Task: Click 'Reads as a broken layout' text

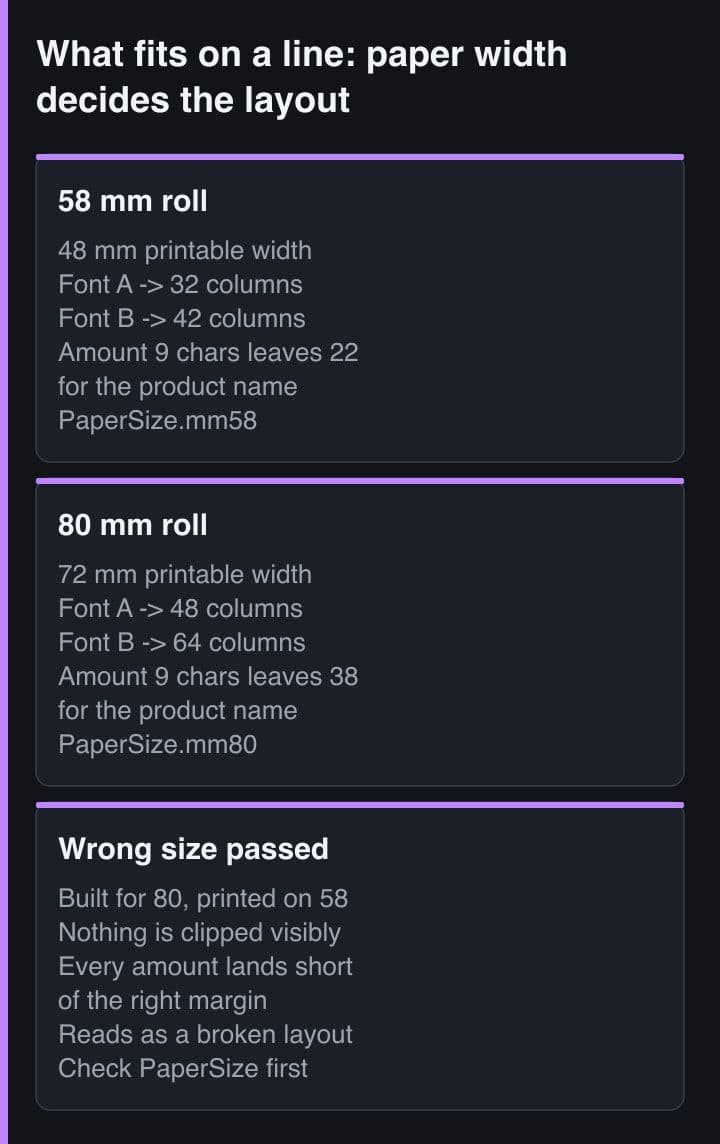Action: (x=205, y=1034)
